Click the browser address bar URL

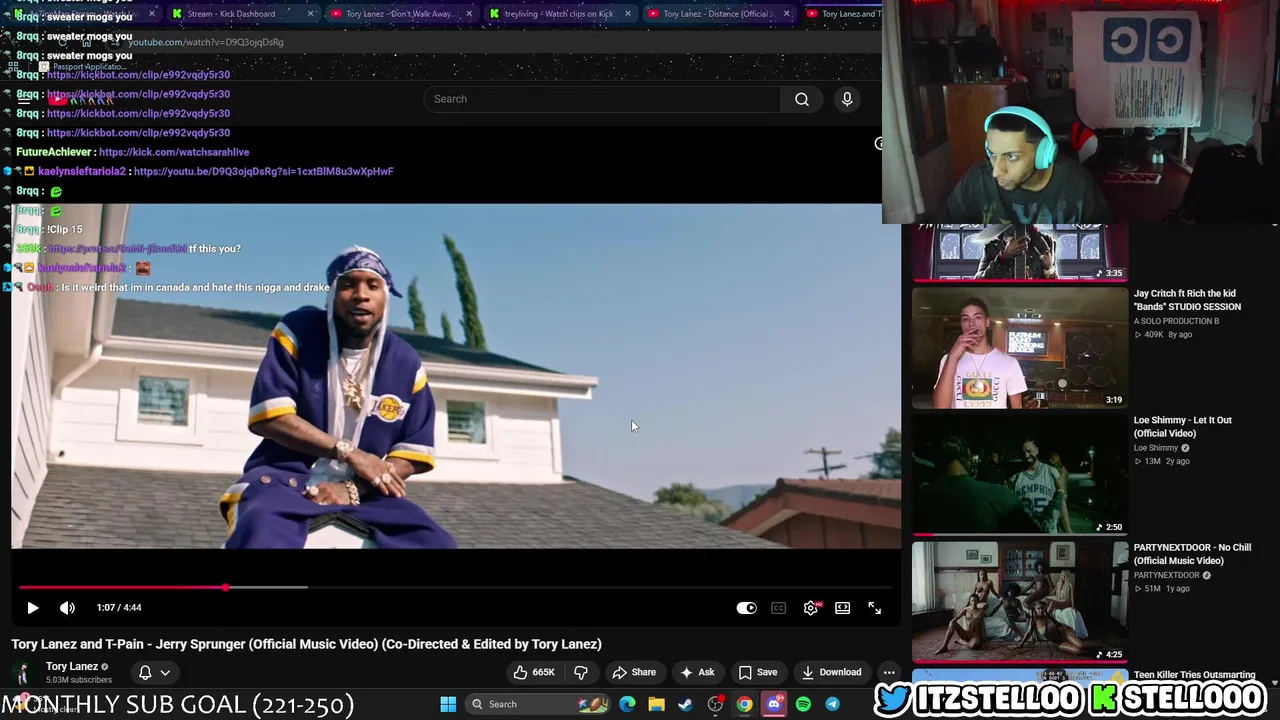pos(205,42)
